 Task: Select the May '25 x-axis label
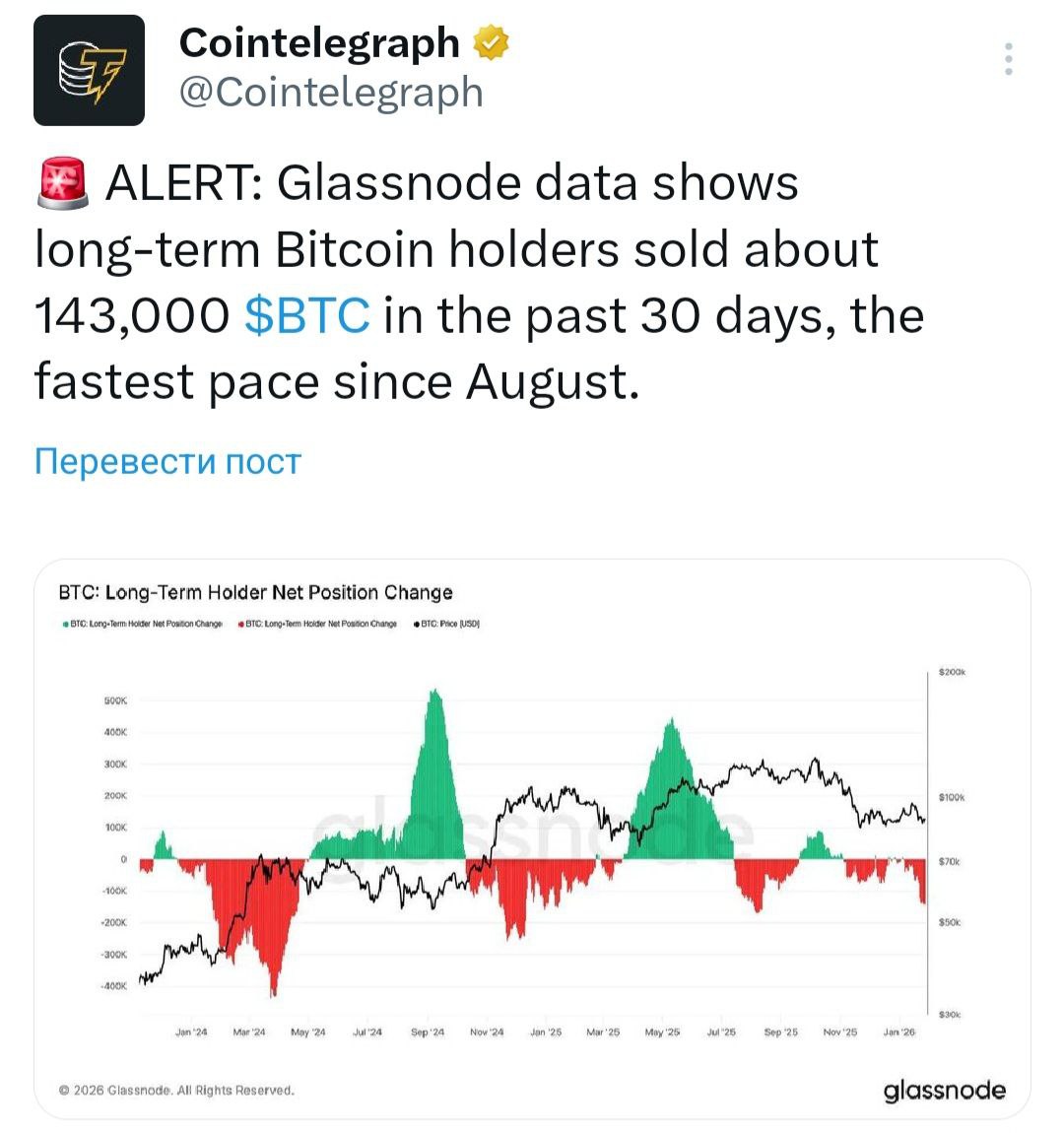click(x=662, y=1033)
